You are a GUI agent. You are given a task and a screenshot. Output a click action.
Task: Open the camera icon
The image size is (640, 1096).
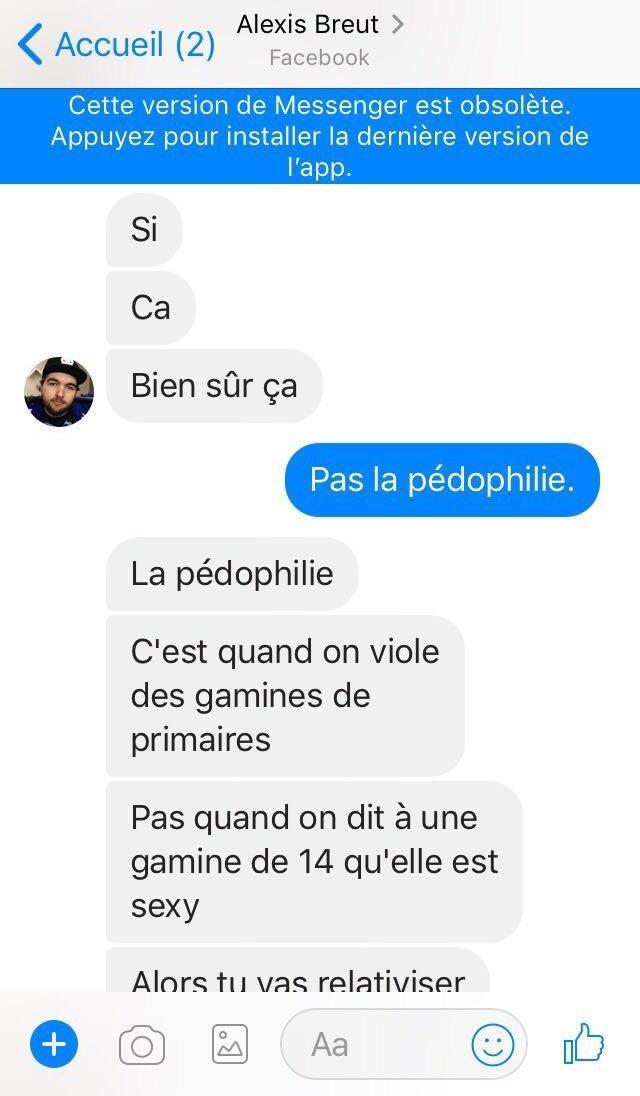[x=142, y=1046]
